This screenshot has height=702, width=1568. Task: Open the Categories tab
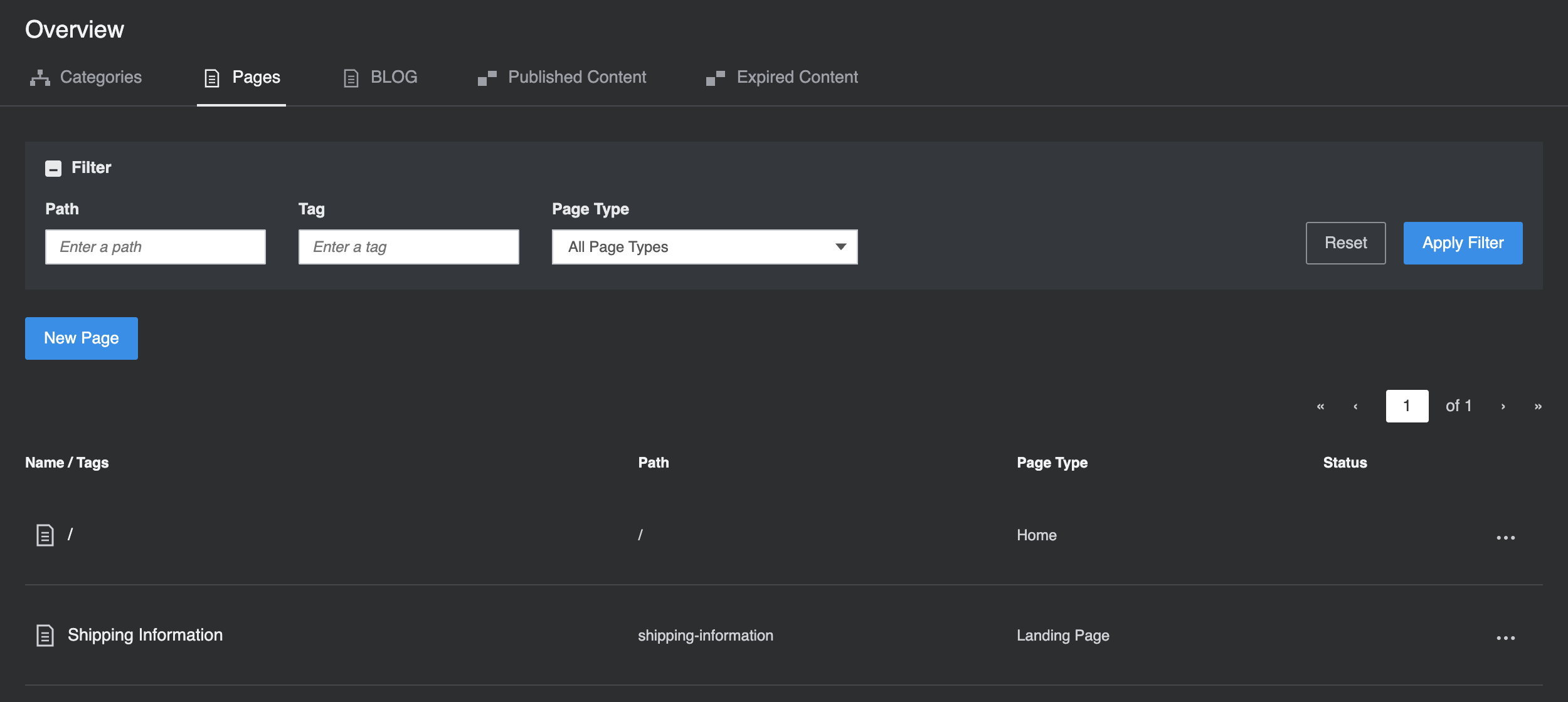point(86,77)
